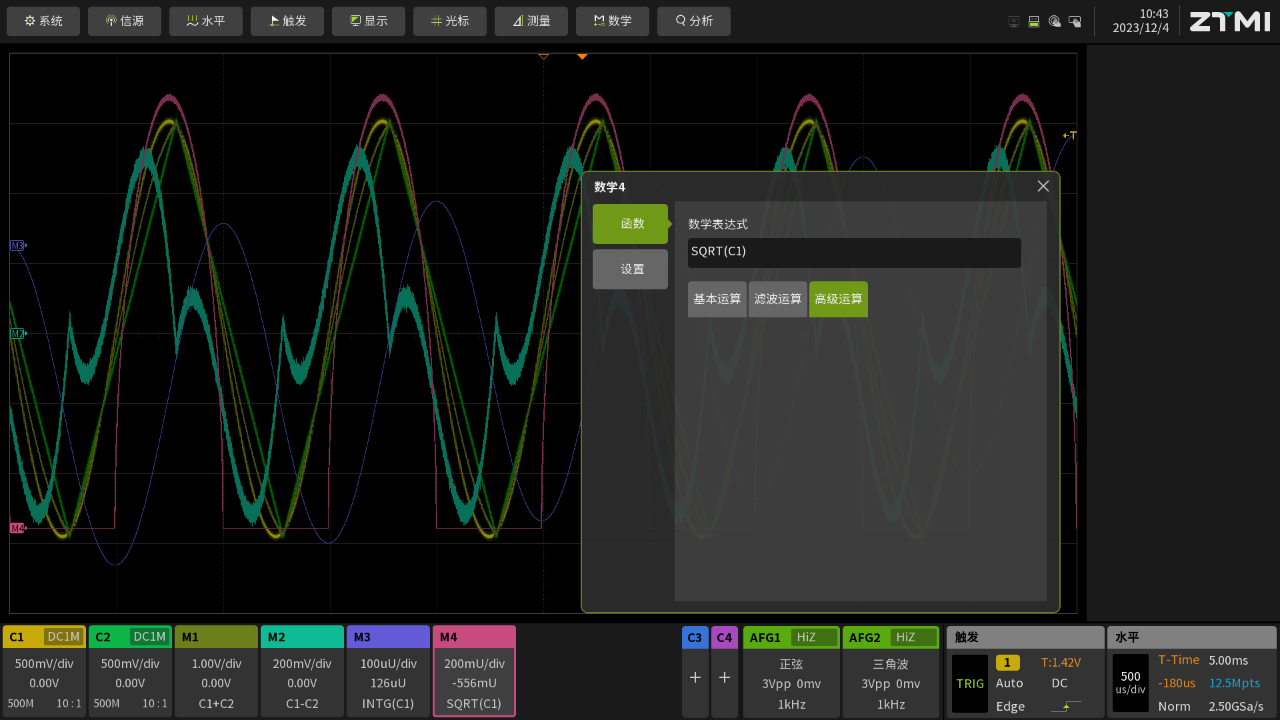Switch to the 设置 (Settings) side tab

(x=631, y=269)
